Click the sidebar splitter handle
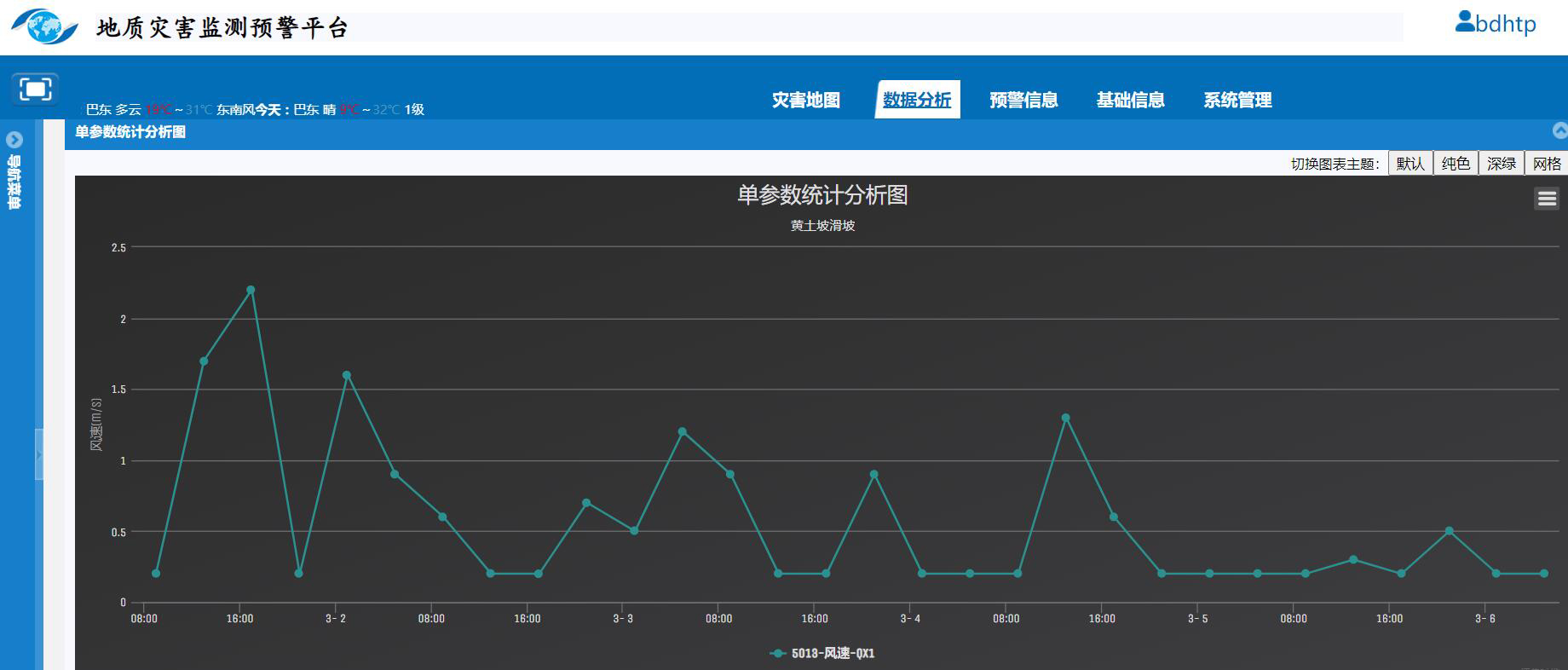This screenshot has width=1568, height=670. [x=39, y=454]
